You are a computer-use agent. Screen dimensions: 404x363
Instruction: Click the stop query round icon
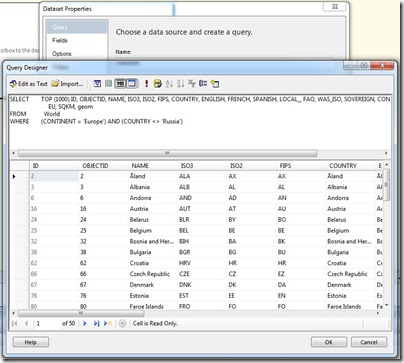coord(122,323)
